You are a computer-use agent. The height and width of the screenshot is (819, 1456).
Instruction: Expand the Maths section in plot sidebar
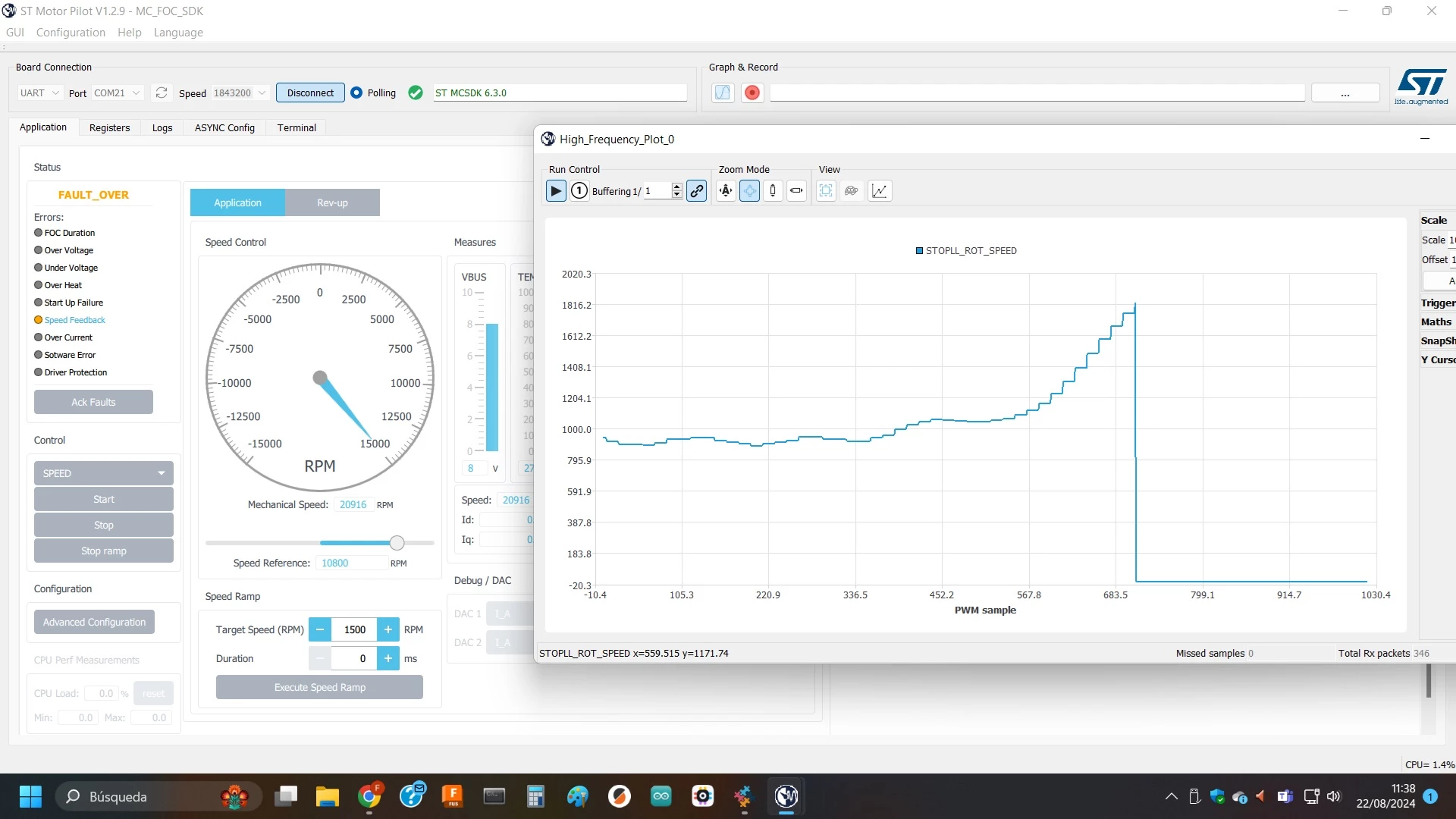(1436, 322)
